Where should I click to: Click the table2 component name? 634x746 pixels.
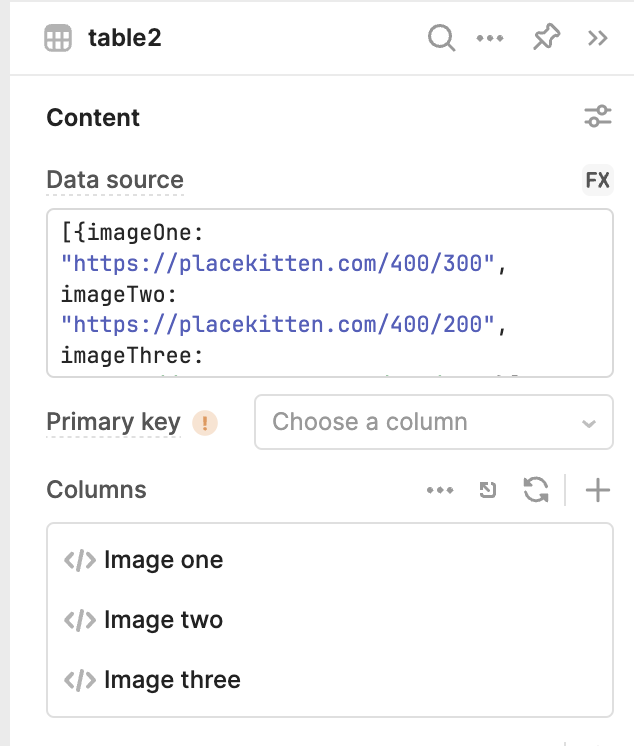tap(125, 39)
